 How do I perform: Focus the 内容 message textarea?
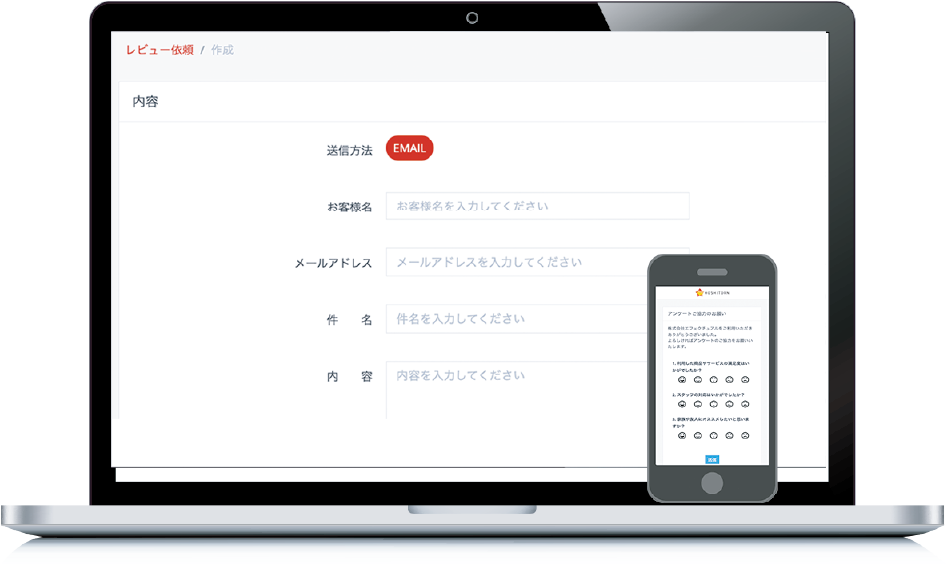point(516,390)
